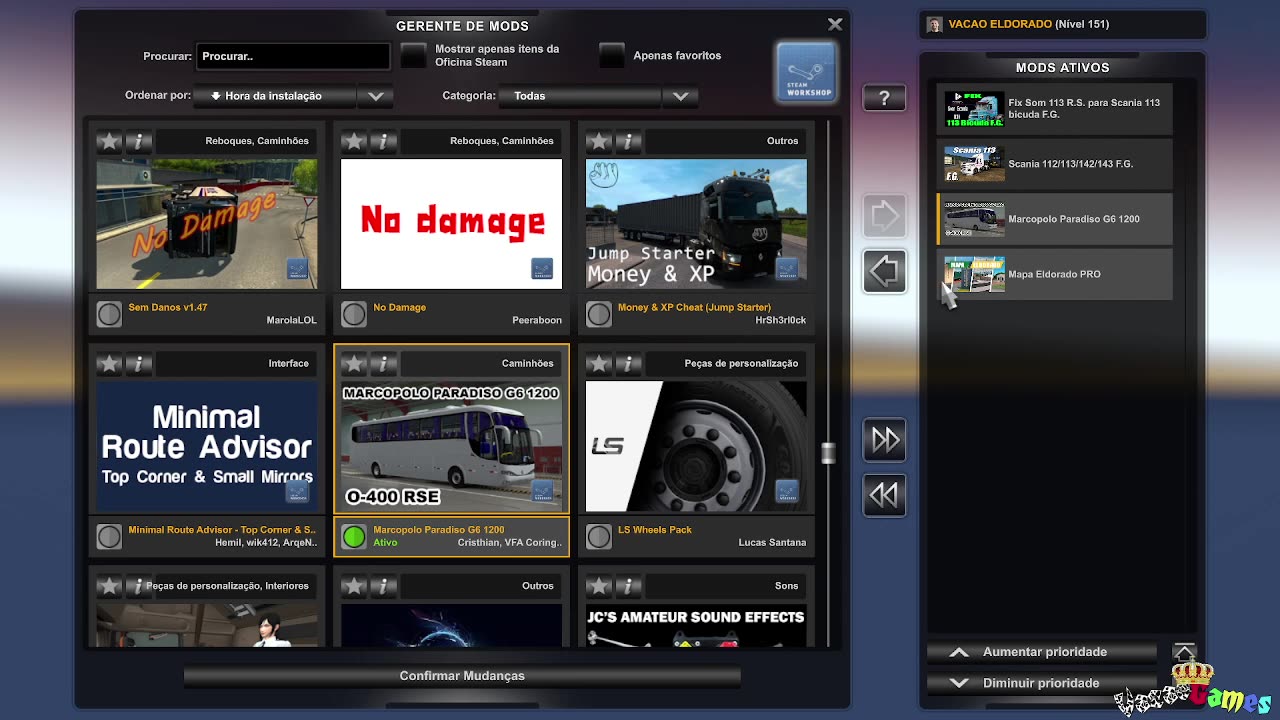Select Marcopolo Paradiso G6 1200 in active mods

click(x=1054, y=219)
